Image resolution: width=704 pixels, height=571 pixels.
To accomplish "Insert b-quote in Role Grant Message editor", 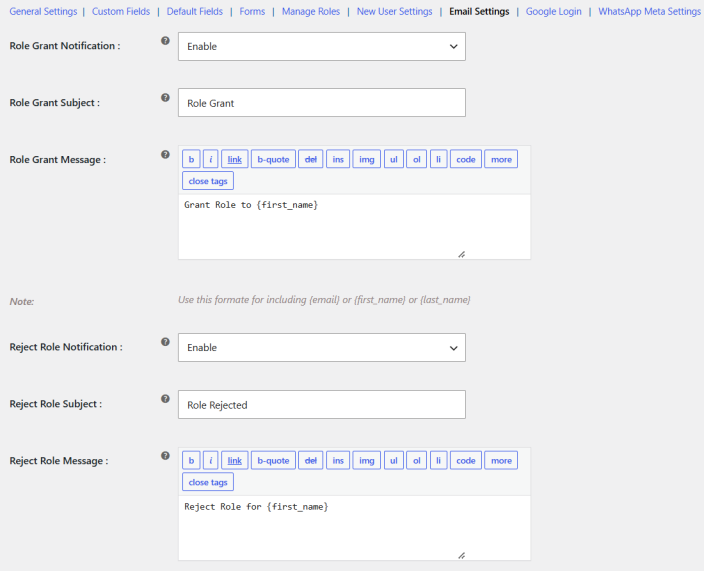I will 273,159.
